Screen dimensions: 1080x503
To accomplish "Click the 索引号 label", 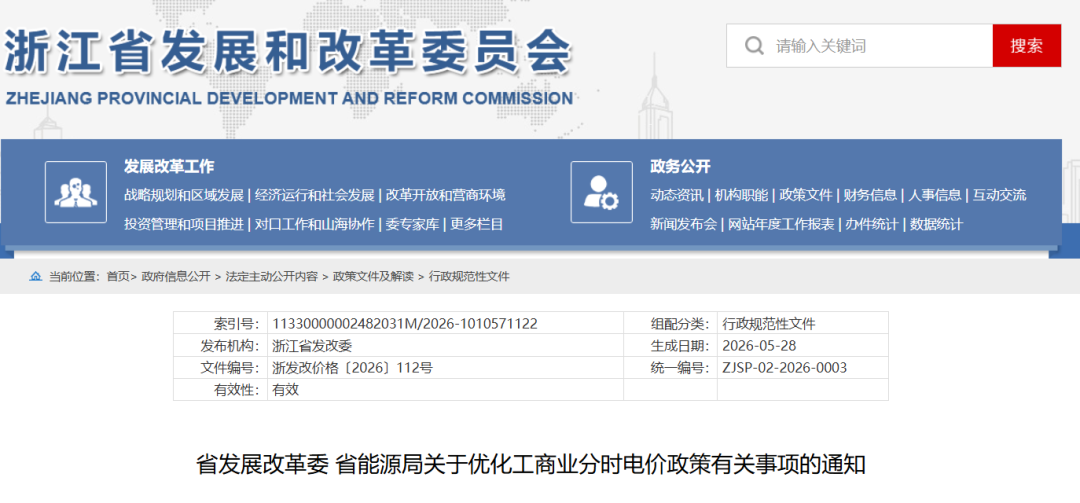I will (x=238, y=323).
